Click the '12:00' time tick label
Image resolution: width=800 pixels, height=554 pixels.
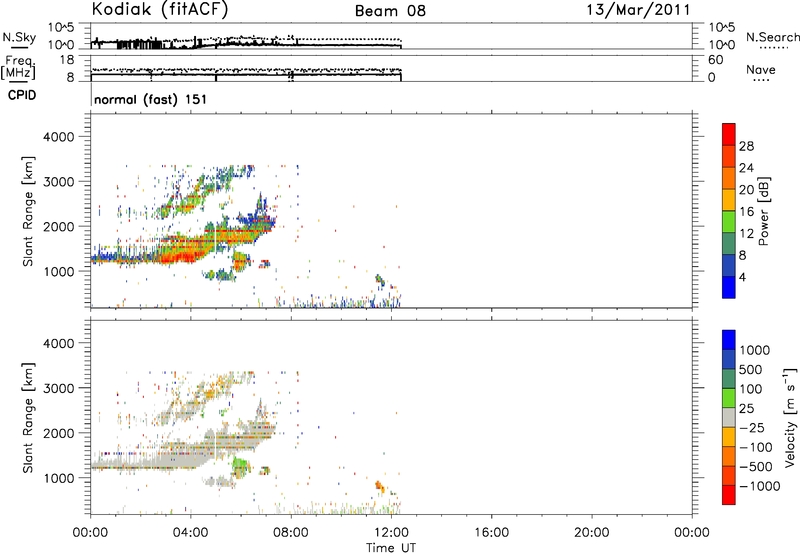(391, 533)
